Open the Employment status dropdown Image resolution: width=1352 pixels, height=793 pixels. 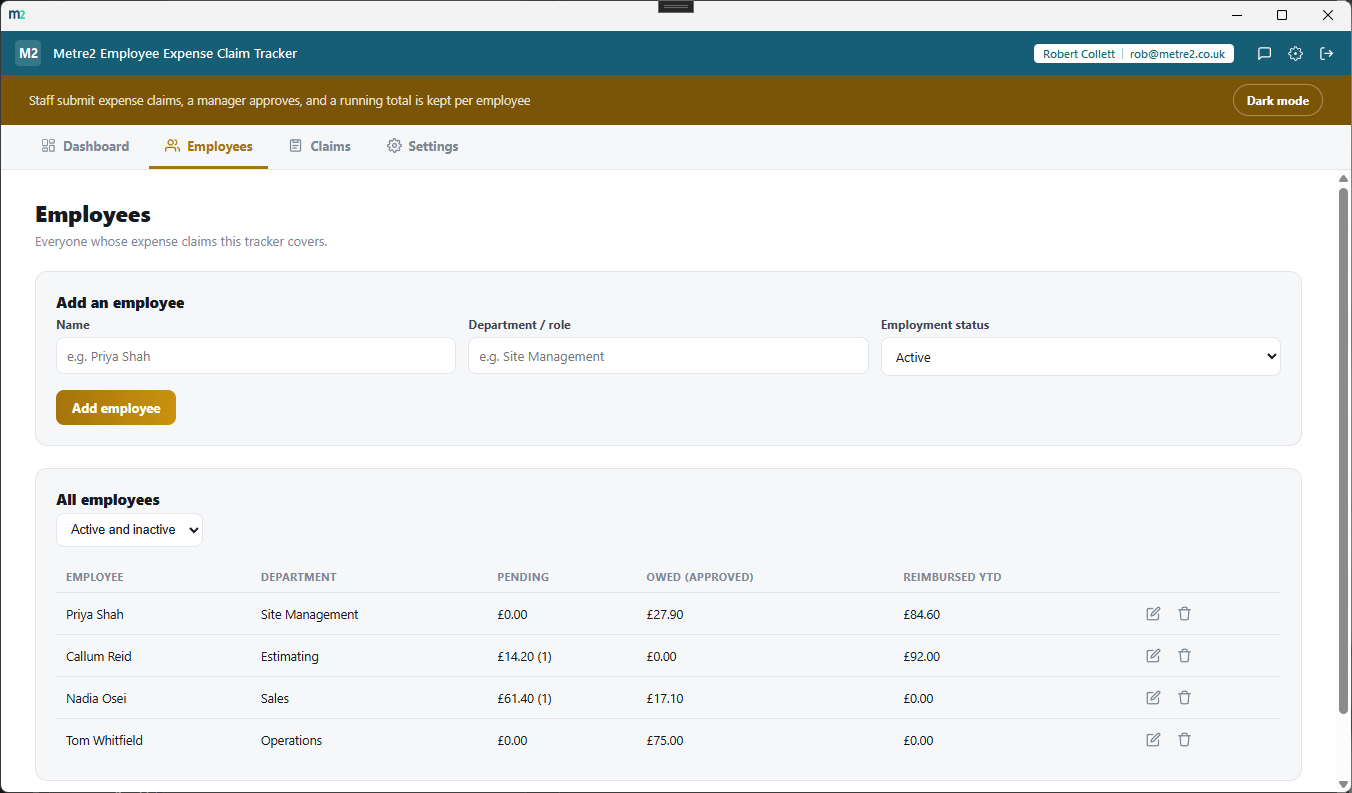coord(1080,357)
